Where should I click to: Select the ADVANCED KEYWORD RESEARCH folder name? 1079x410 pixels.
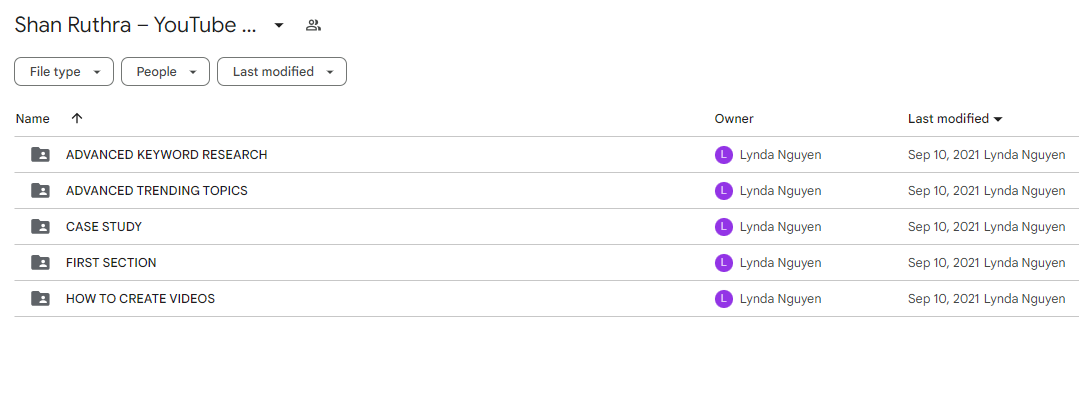(167, 155)
